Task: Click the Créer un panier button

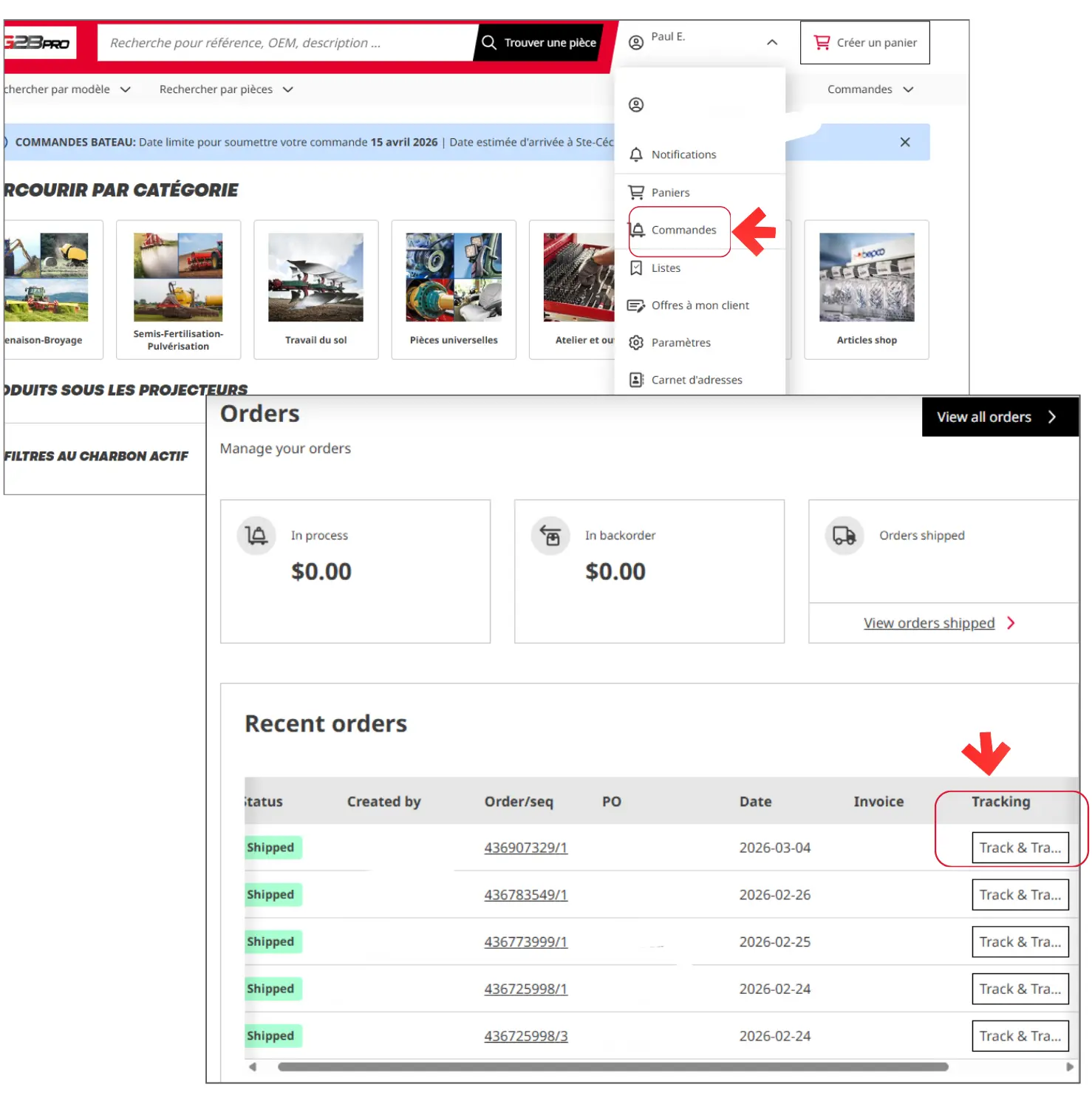Action: pyautogui.click(x=864, y=43)
